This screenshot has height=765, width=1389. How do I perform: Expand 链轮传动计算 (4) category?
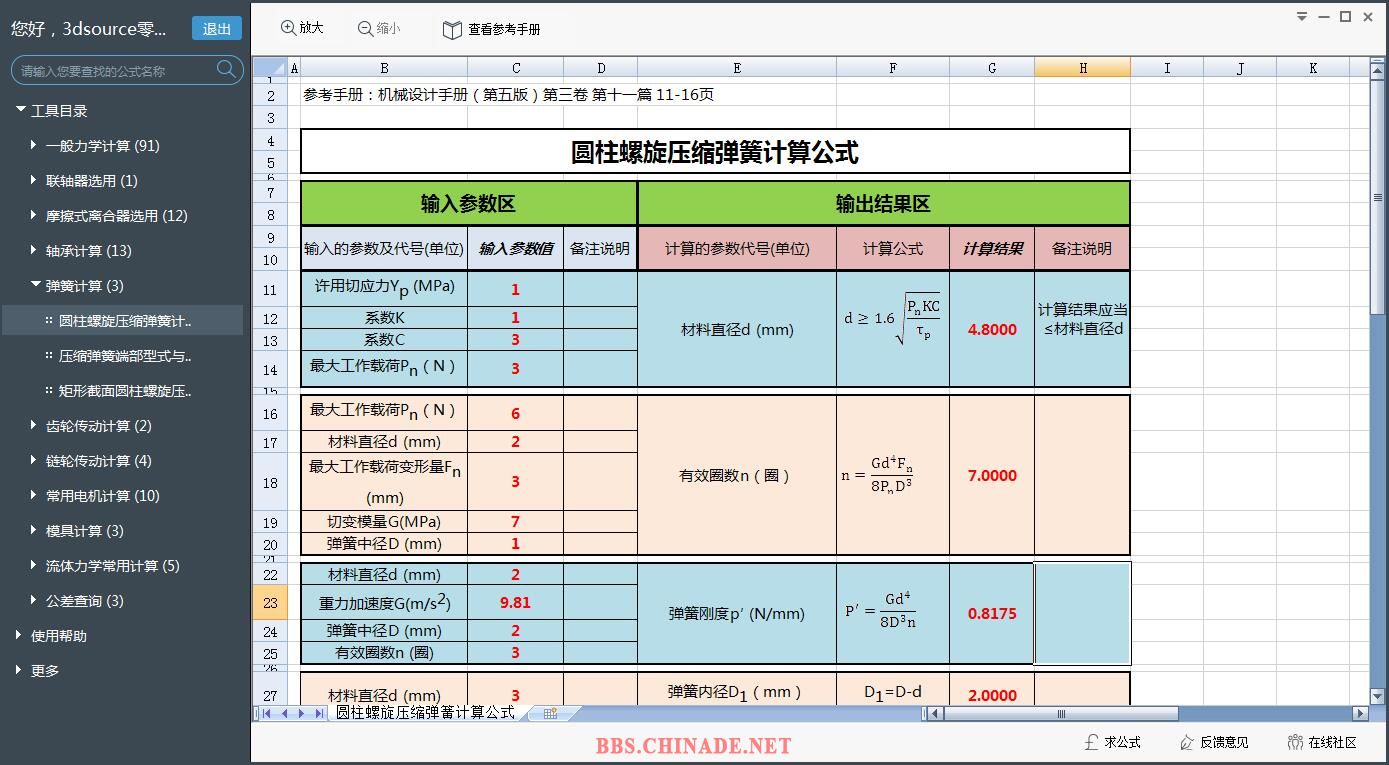coord(35,460)
